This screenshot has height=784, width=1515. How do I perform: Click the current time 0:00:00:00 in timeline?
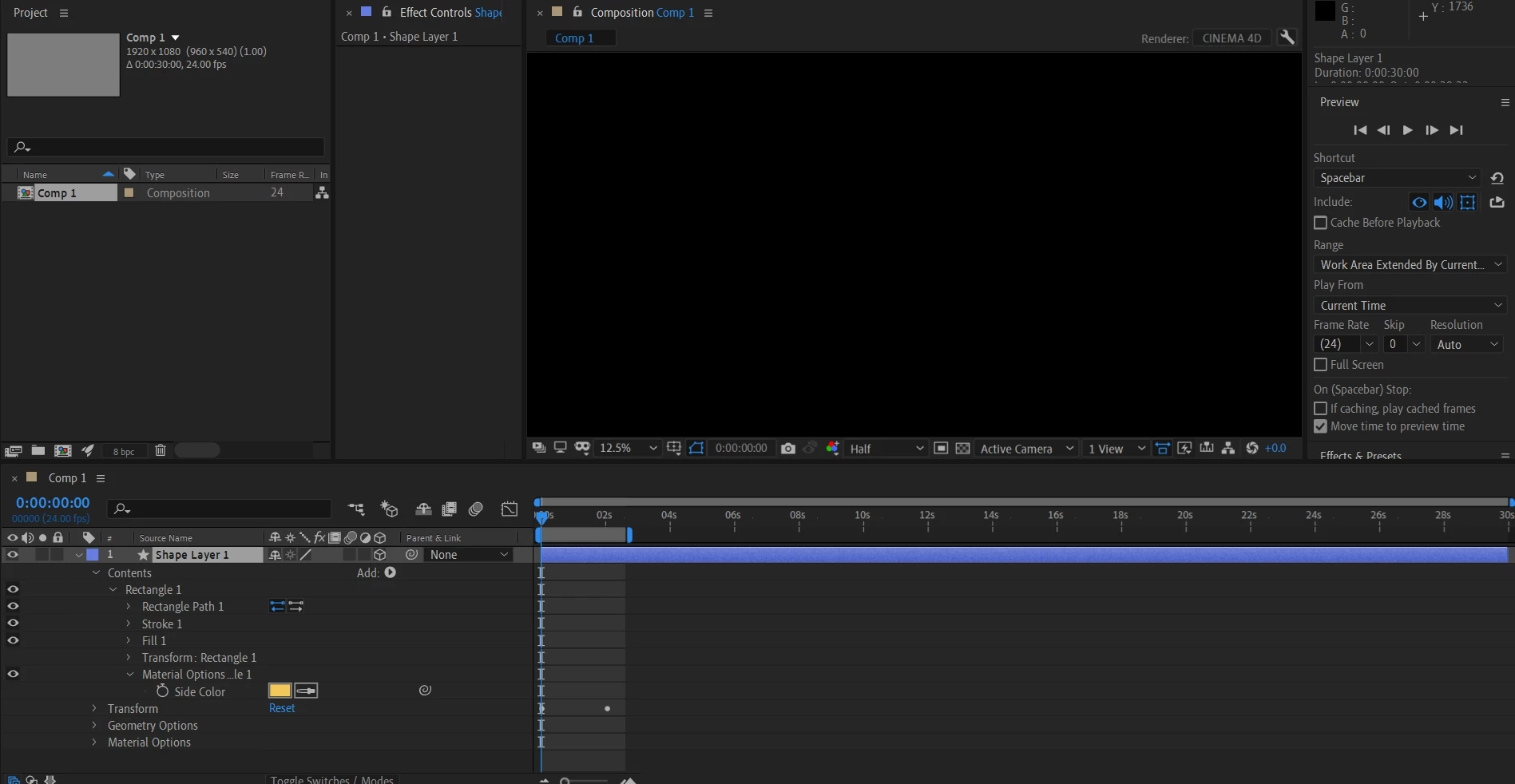click(53, 503)
